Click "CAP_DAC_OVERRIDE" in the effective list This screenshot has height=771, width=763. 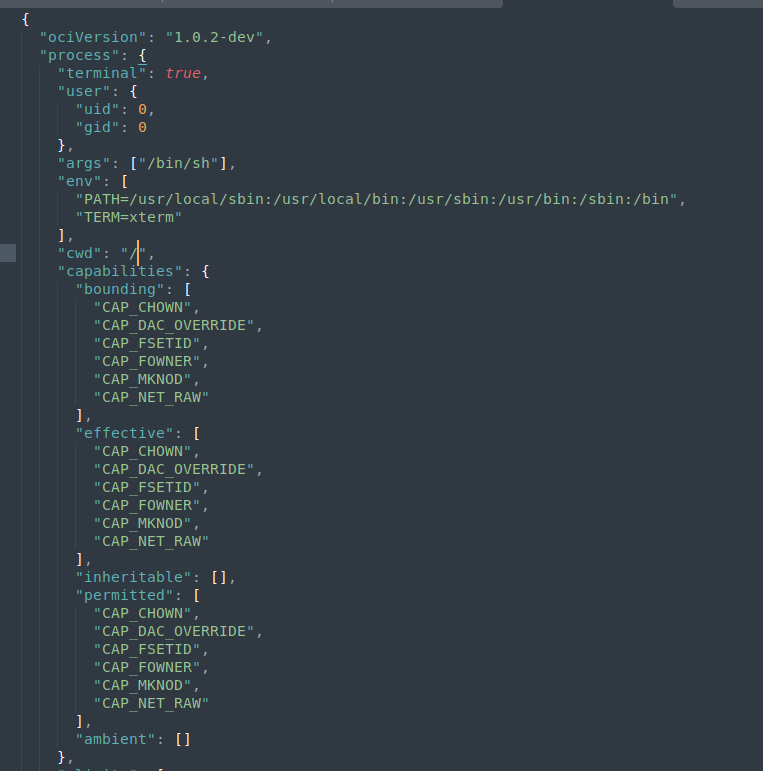pos(174,469)
